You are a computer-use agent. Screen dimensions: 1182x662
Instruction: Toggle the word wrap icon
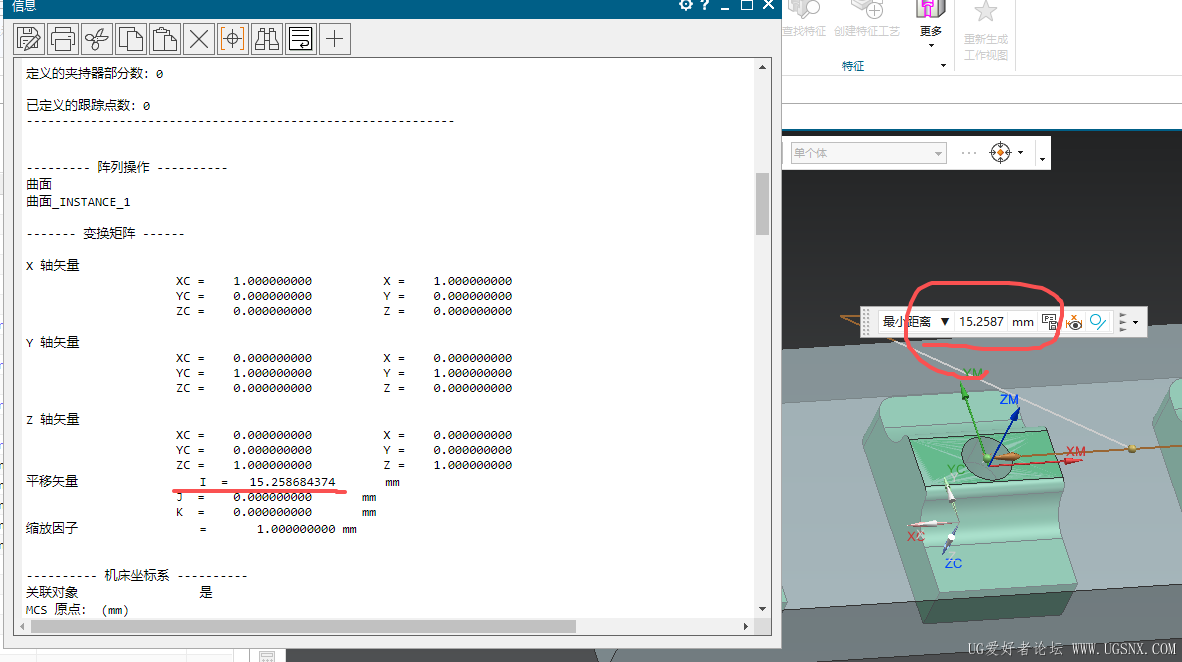pyautogui.click(x=301, y=39)
